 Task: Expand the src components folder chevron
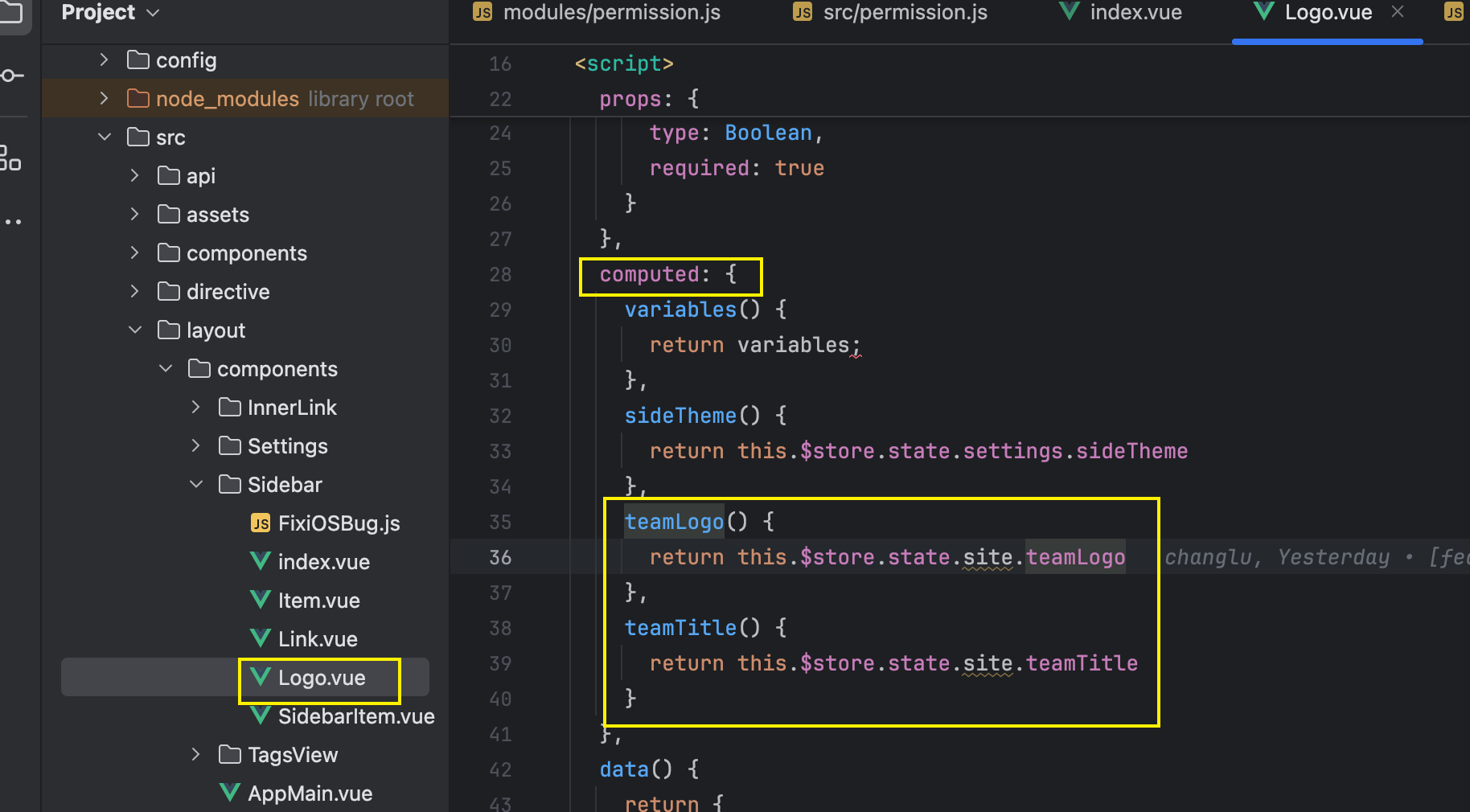[x=134, y=253]
